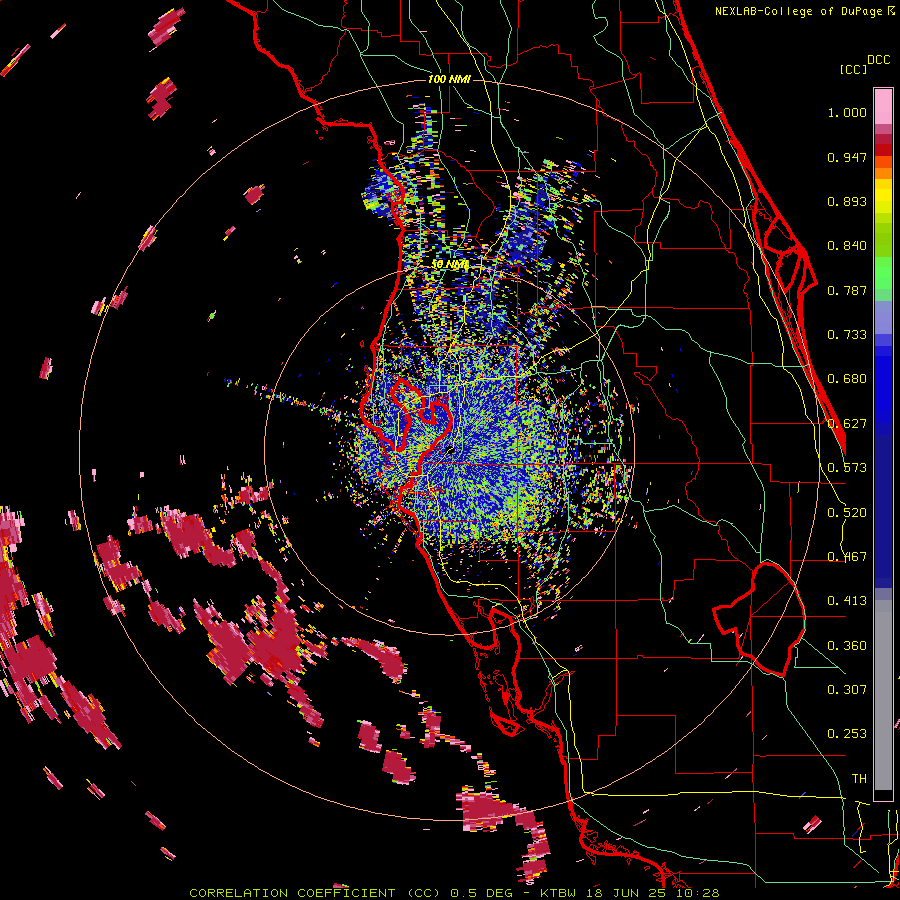Screen dimensions: 900x900
Task: Click the 50 NMI range ring label
Action: click(450, 265)
